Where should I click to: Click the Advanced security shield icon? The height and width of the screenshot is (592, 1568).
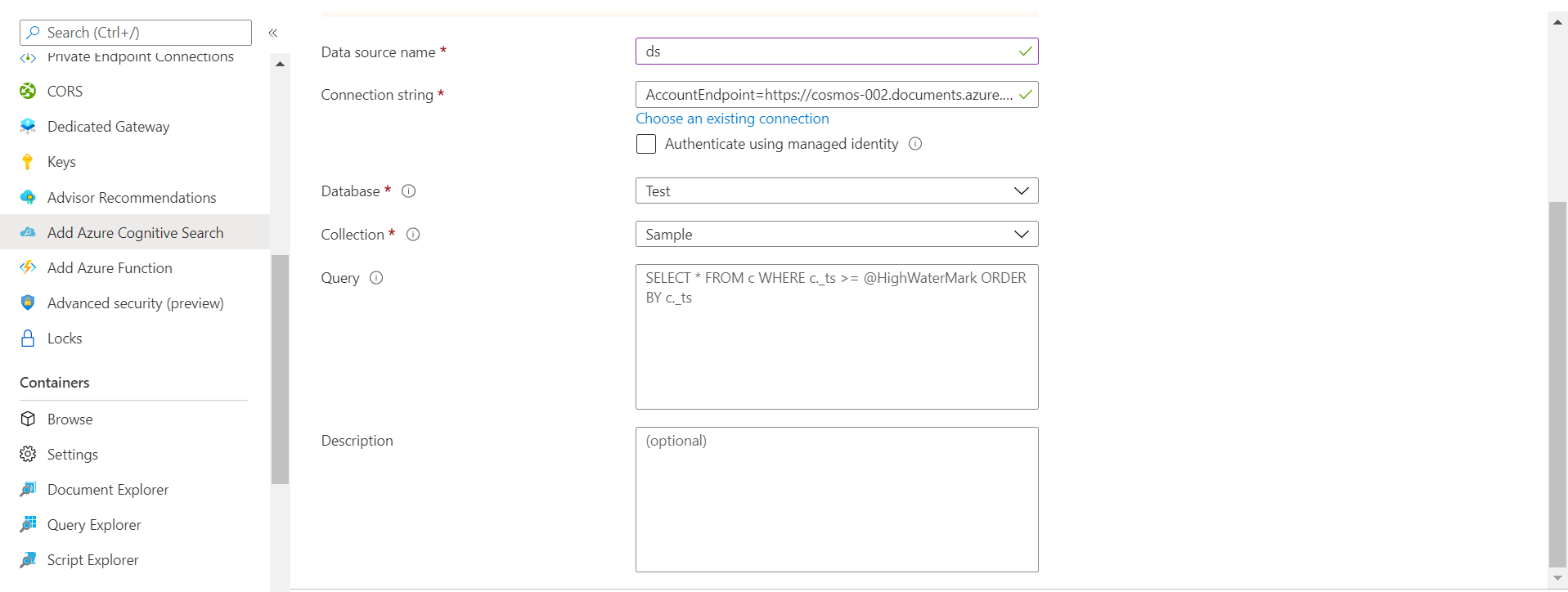point(28,303)
